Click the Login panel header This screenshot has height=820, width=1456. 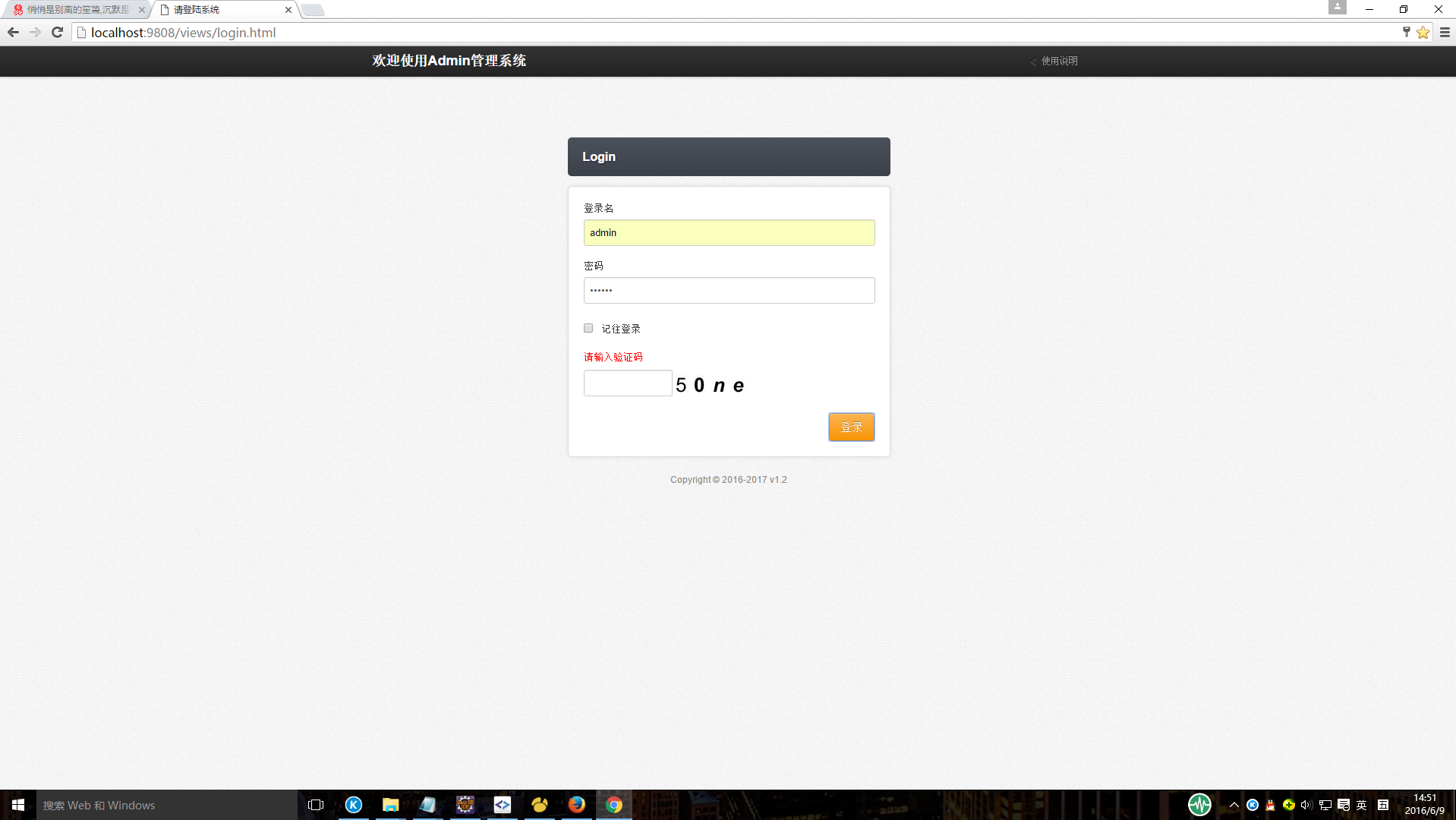(x=729, y=156)
